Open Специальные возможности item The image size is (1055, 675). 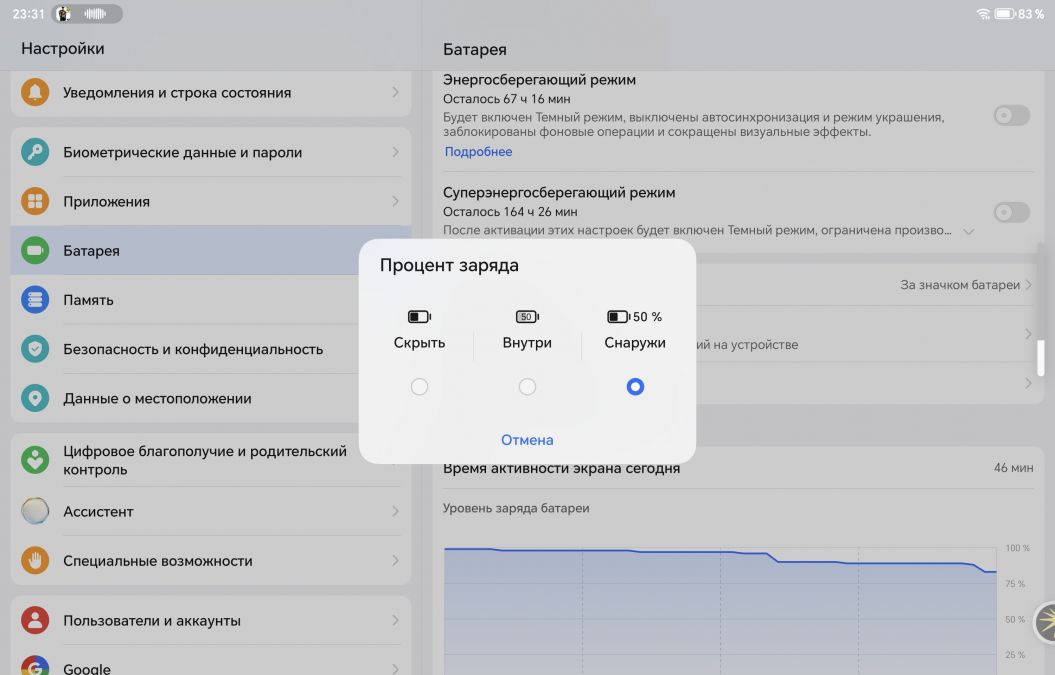[x=211, y=561]
